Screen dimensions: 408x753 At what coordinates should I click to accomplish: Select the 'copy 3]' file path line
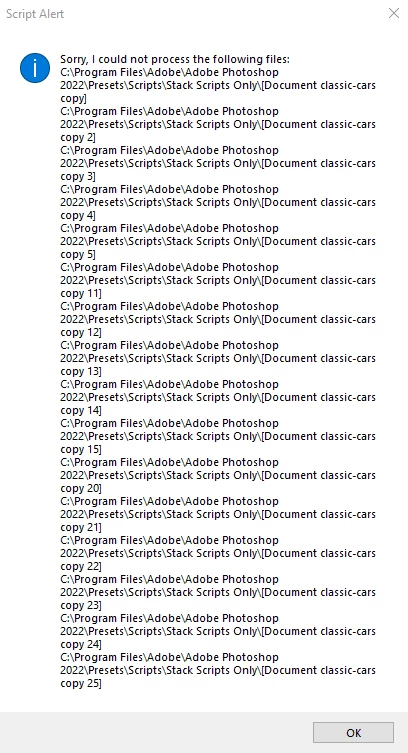click(x=218, y=163)
